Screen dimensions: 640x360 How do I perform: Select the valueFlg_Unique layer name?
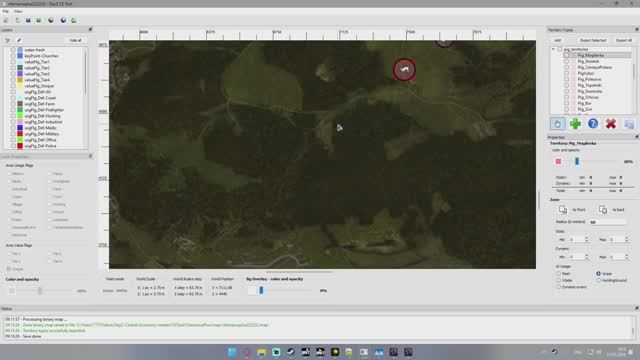click(x=39, y=86)
